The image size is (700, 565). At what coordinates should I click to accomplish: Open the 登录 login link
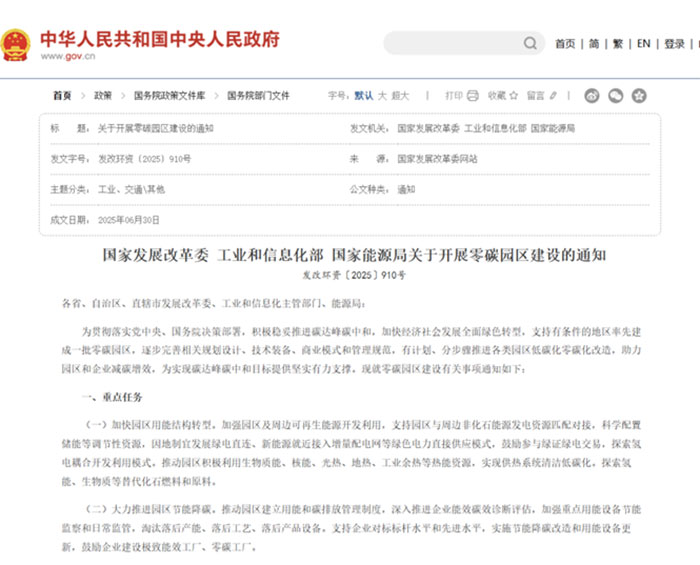coord(675,44)
